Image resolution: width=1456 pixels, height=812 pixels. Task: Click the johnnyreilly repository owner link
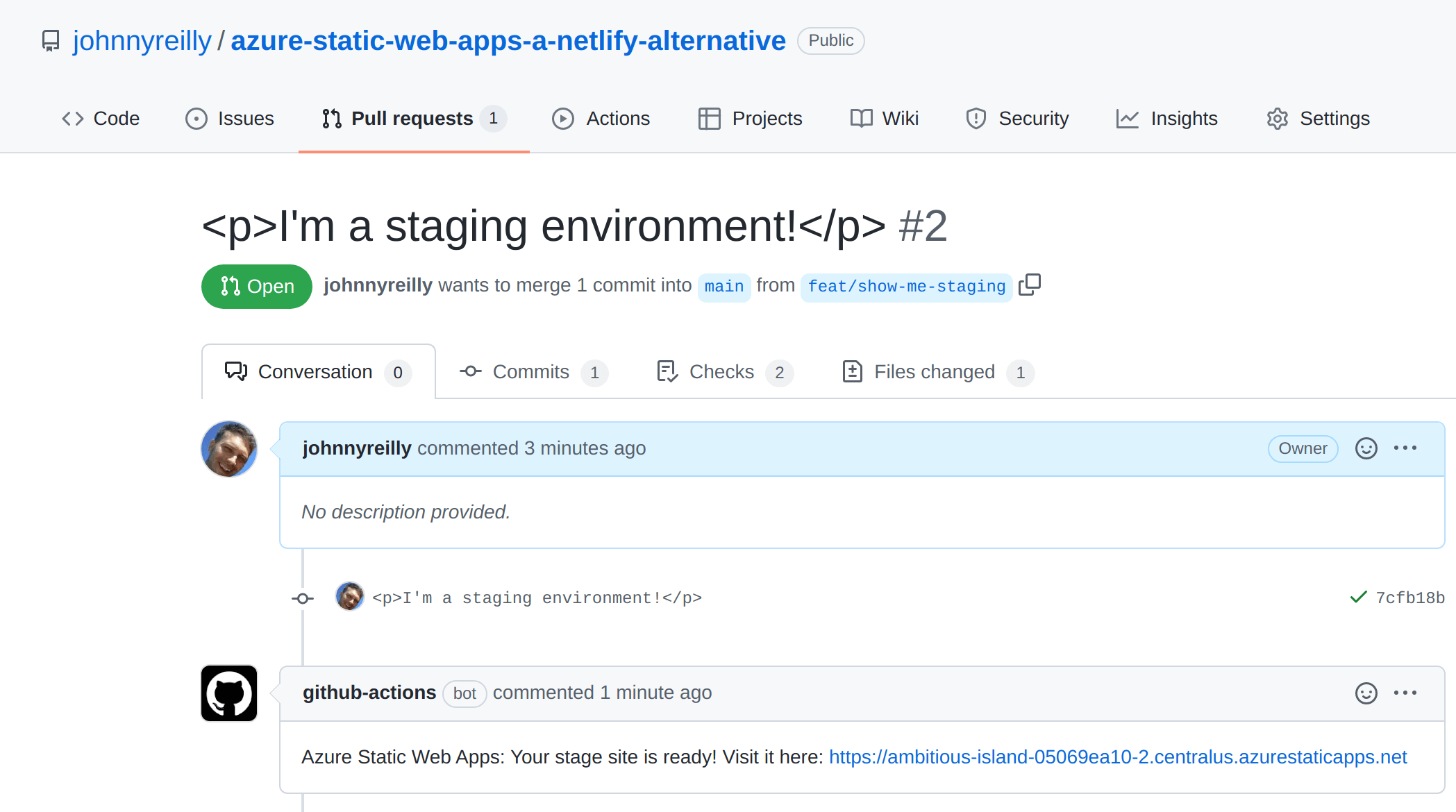coord(141,40)
